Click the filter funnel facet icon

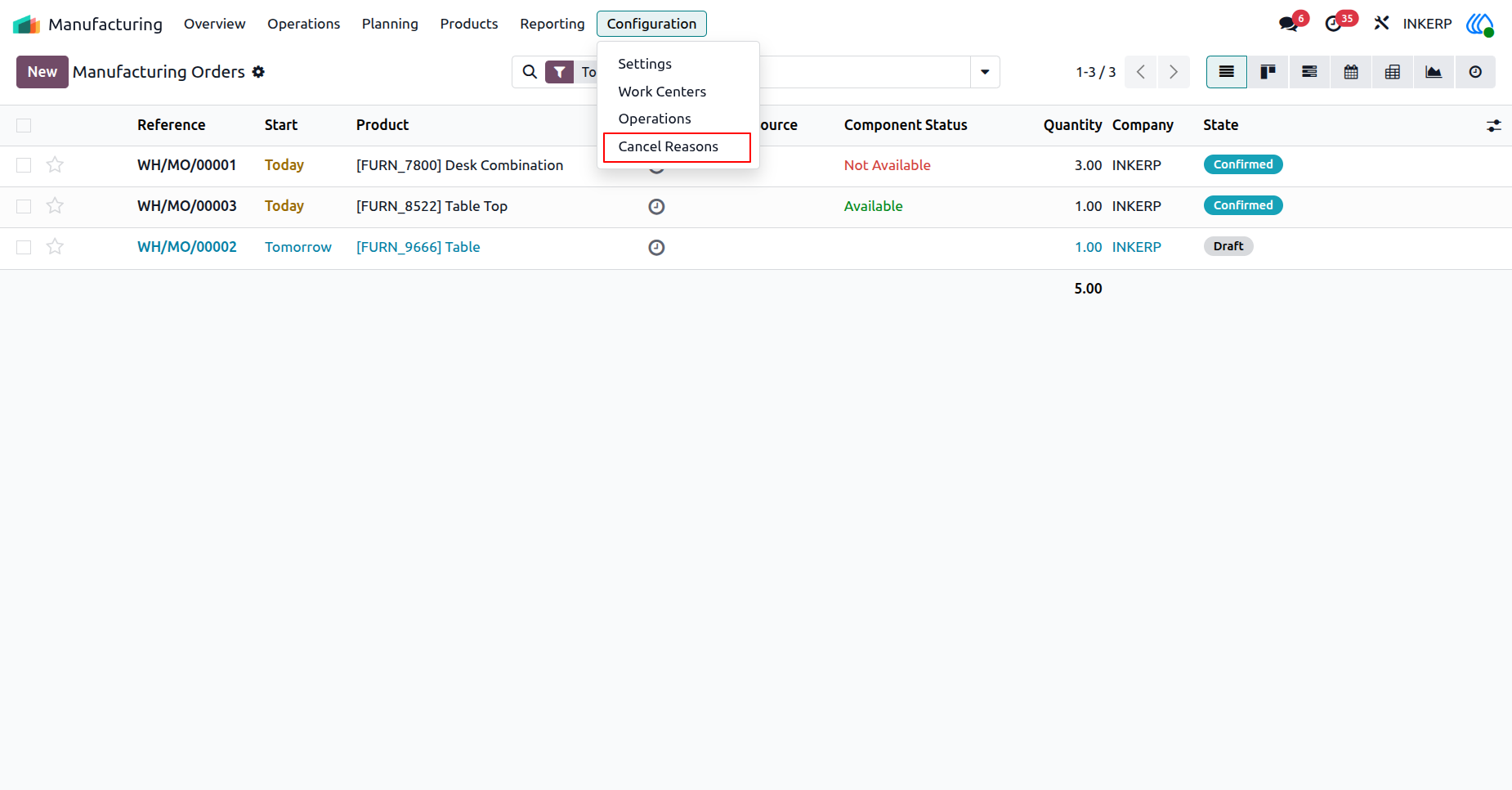(x=559, y=72)
